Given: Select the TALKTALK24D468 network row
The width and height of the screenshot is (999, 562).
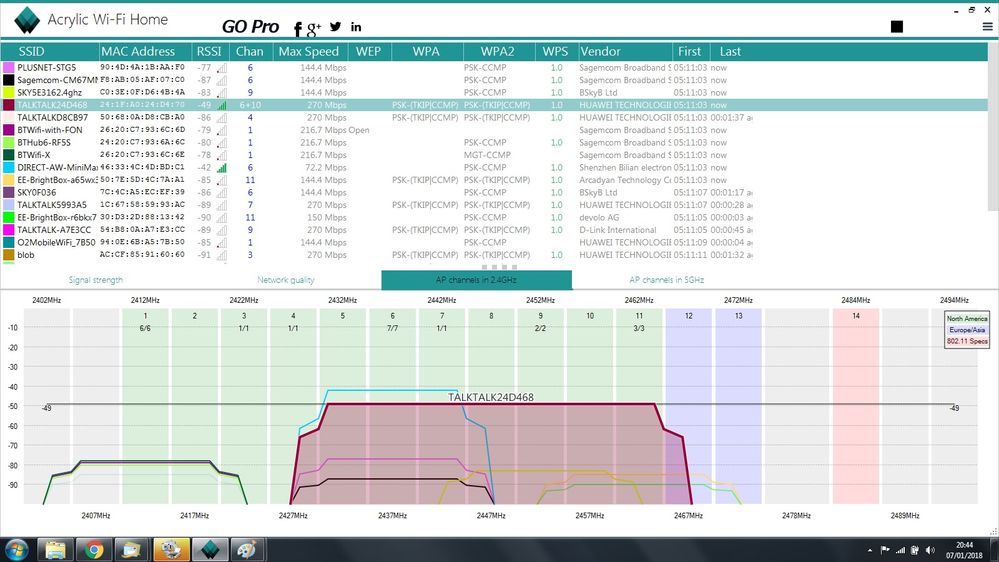Looking at the screenshot, I should point(494,105).
